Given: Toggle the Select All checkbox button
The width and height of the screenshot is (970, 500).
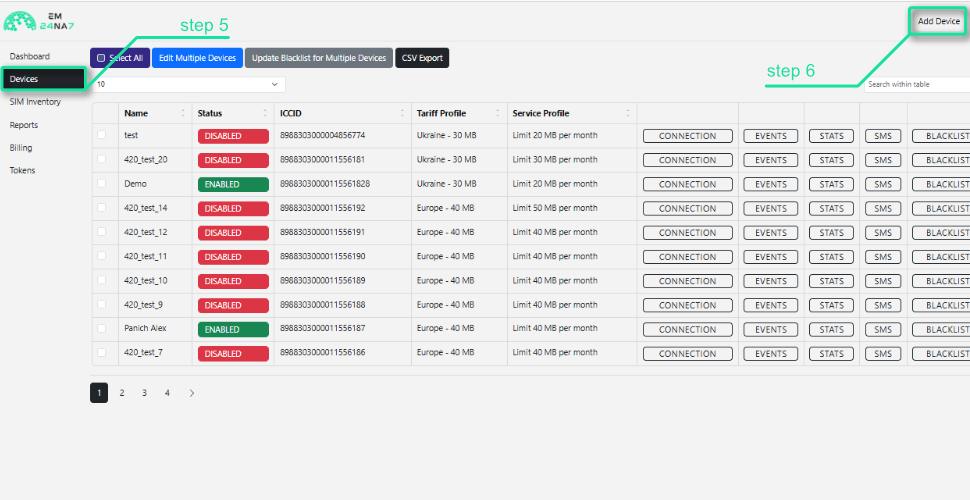Looking at the screenshot, I should click(120, 58).
